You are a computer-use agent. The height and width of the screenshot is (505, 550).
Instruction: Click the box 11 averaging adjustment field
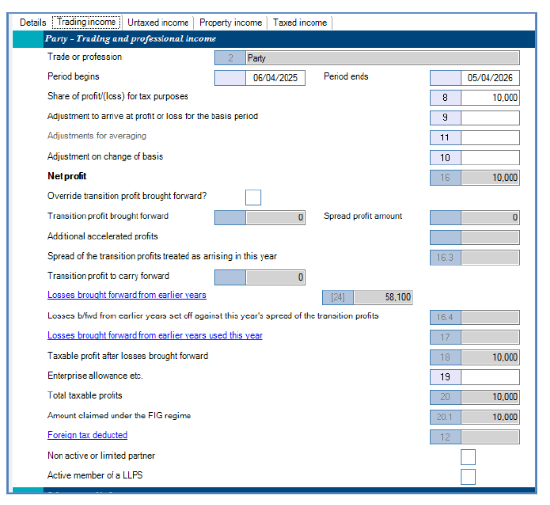(x=490, y=137)
